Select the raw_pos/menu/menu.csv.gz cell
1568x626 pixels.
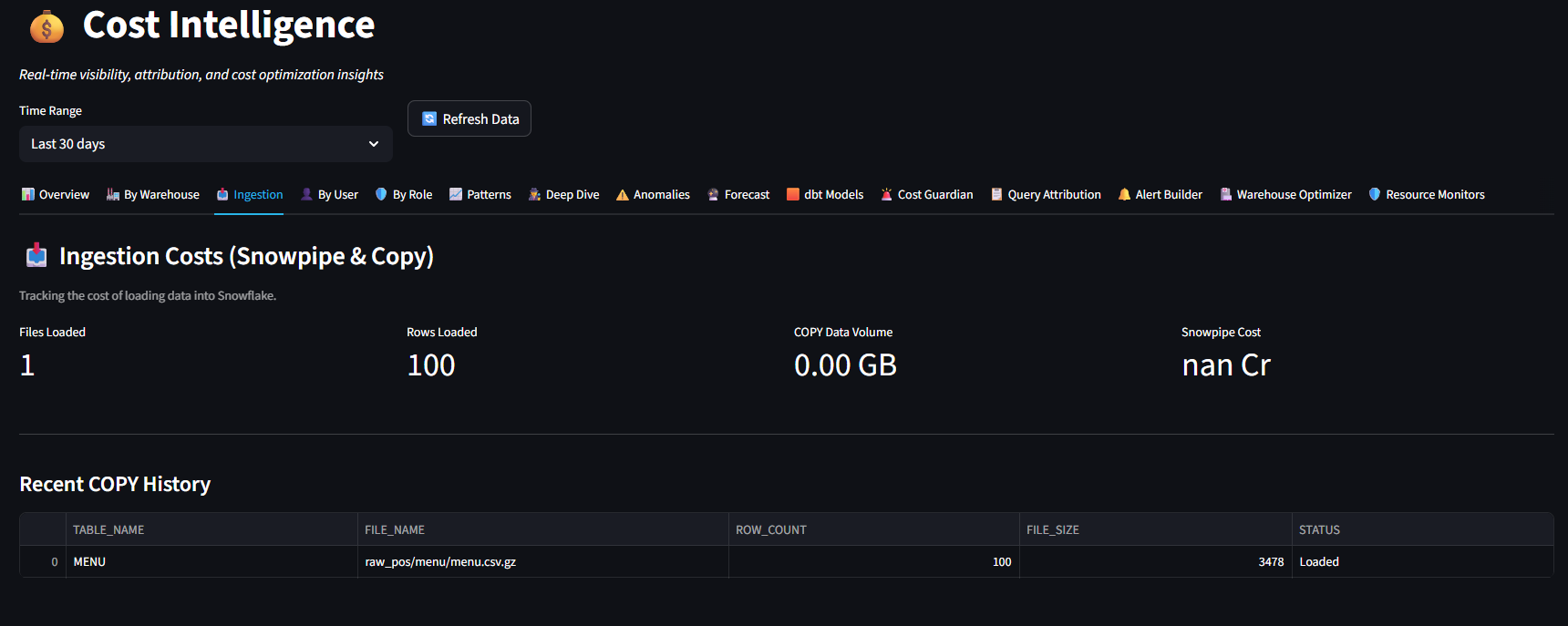[440, 562]
